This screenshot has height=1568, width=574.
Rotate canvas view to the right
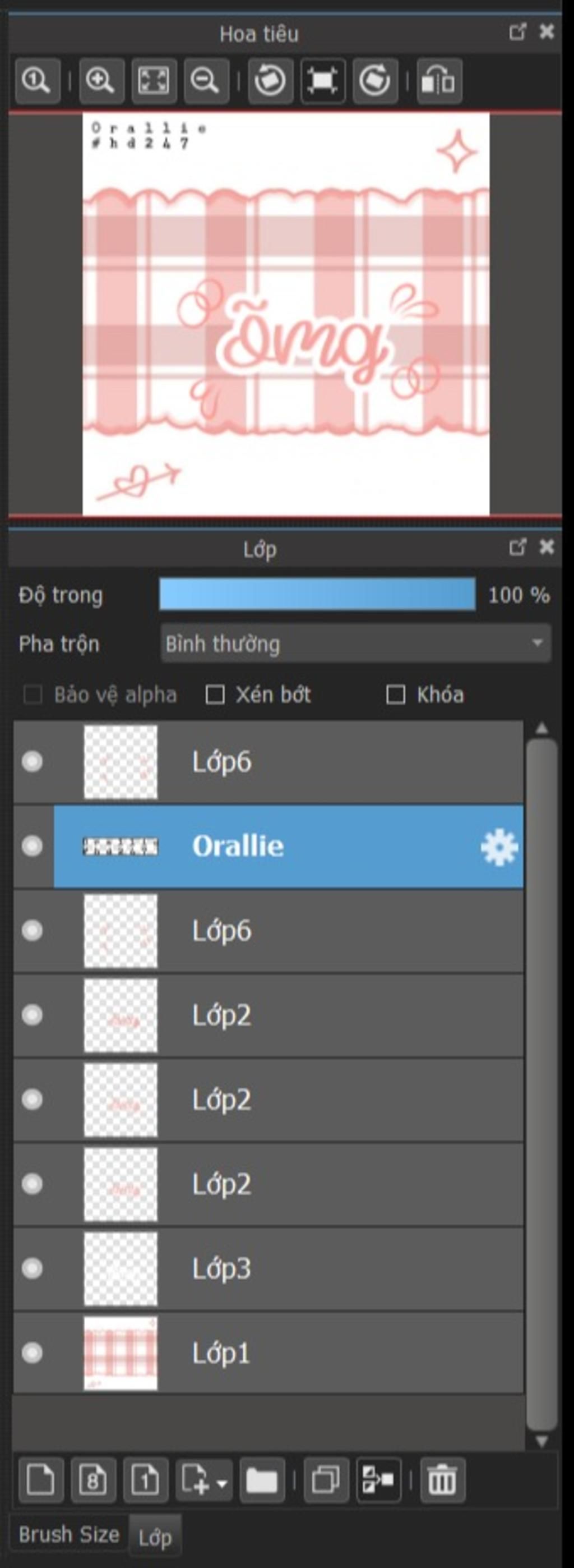tap(375, 80)
